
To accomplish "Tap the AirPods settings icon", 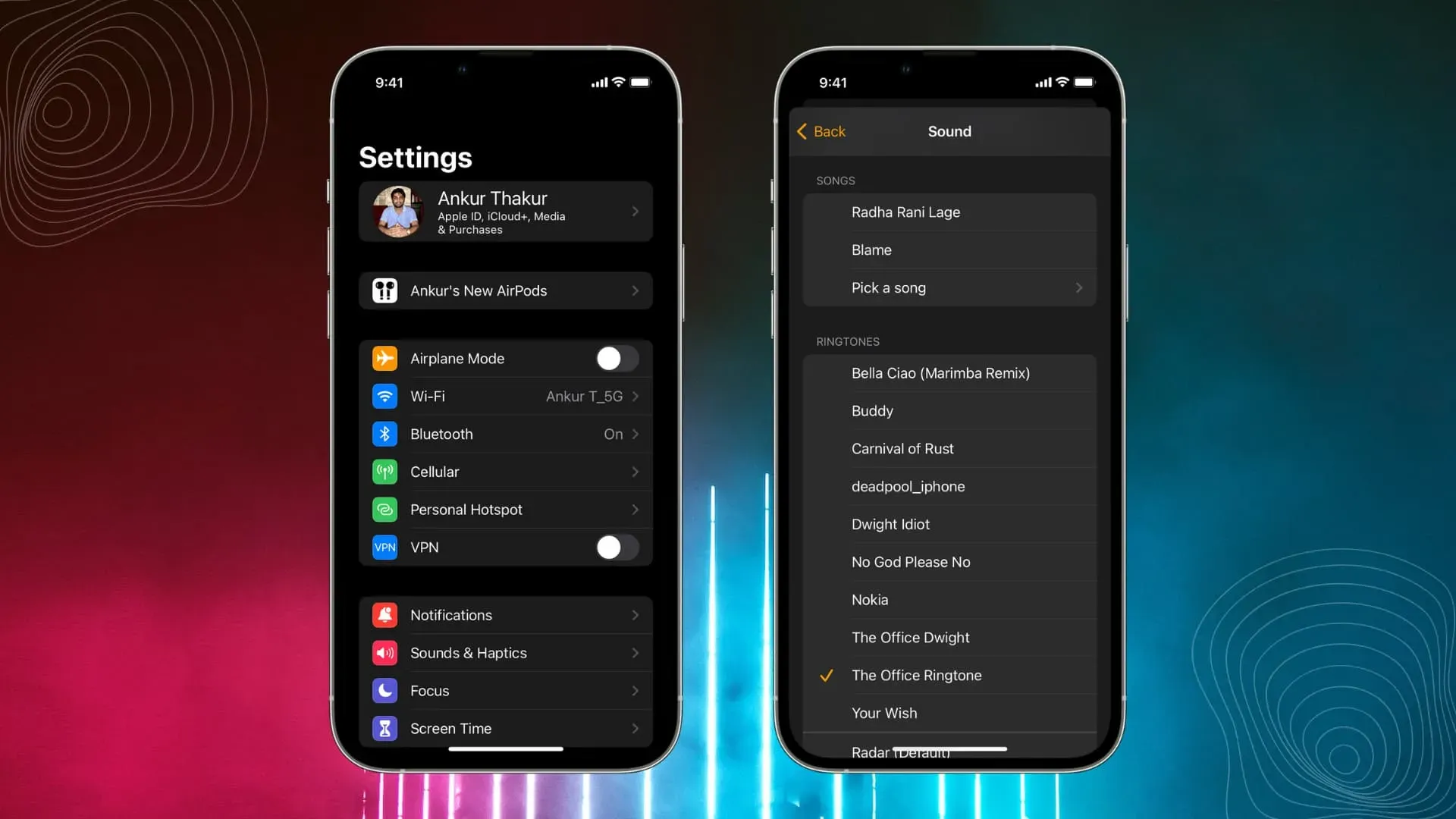I will click(x=385, y=290).
